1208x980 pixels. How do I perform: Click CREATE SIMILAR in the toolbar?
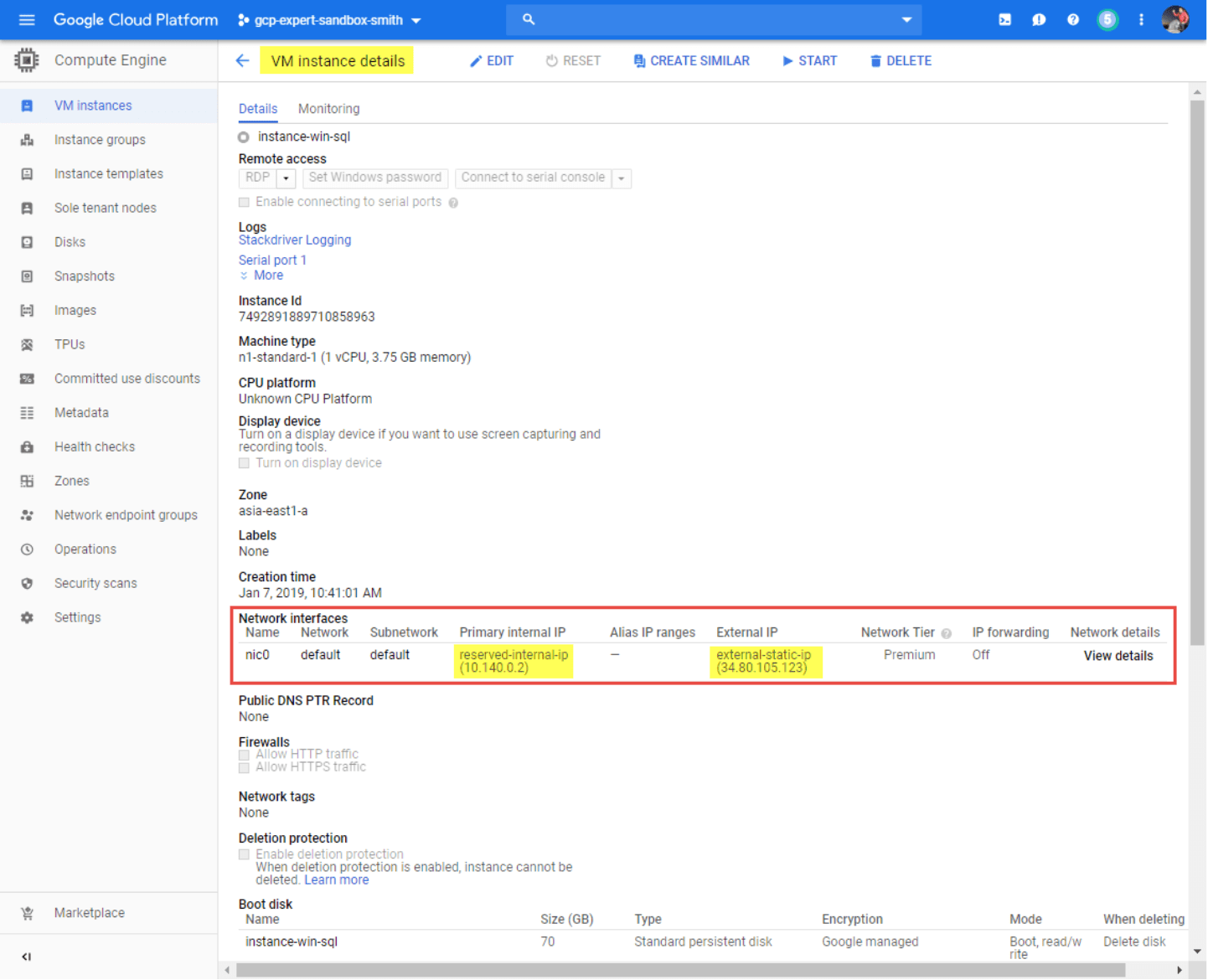691,60
